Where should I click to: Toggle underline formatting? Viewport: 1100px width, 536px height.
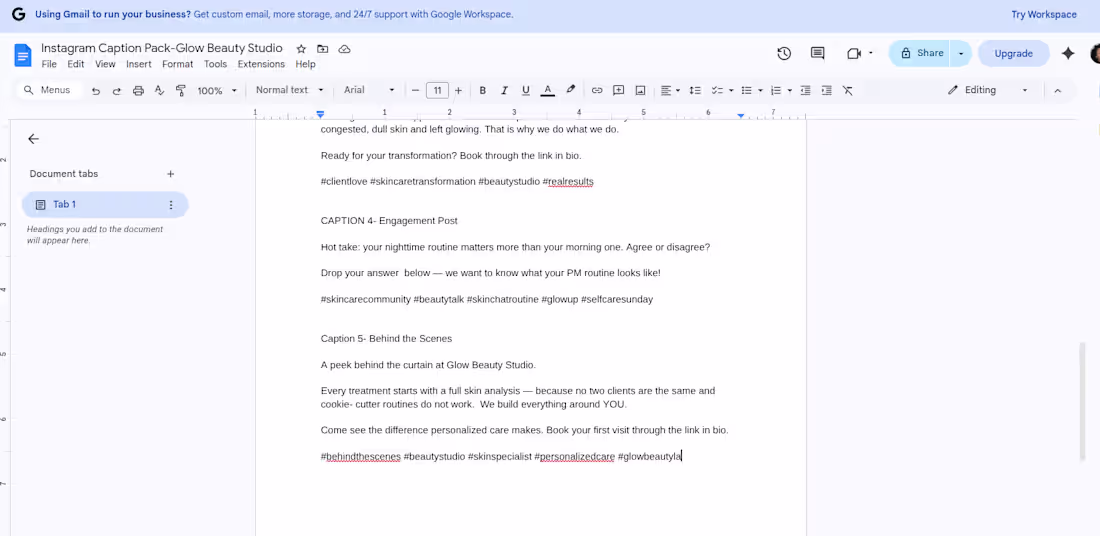(525, 91)
